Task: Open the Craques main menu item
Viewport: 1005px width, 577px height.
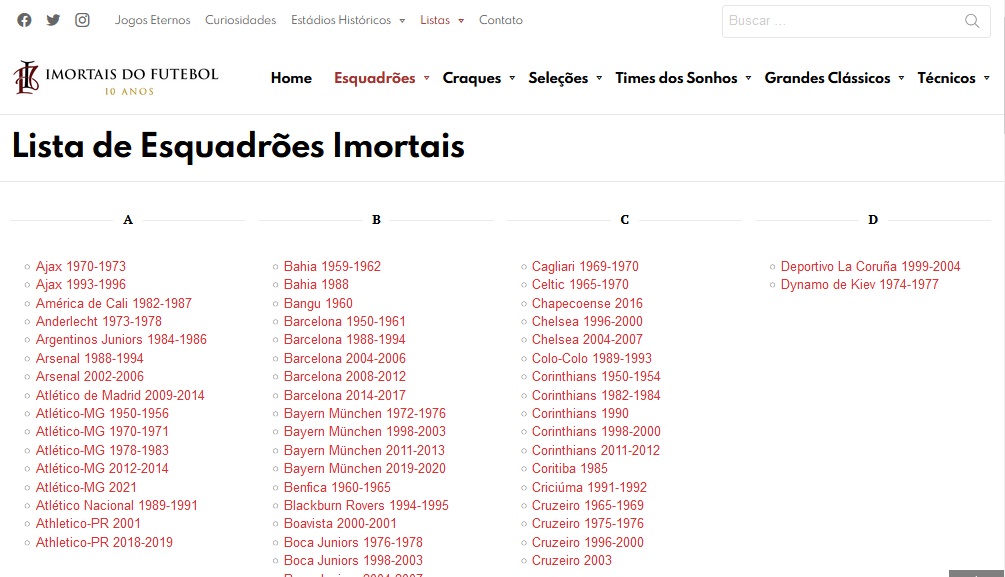Action: tap(472, 78)
